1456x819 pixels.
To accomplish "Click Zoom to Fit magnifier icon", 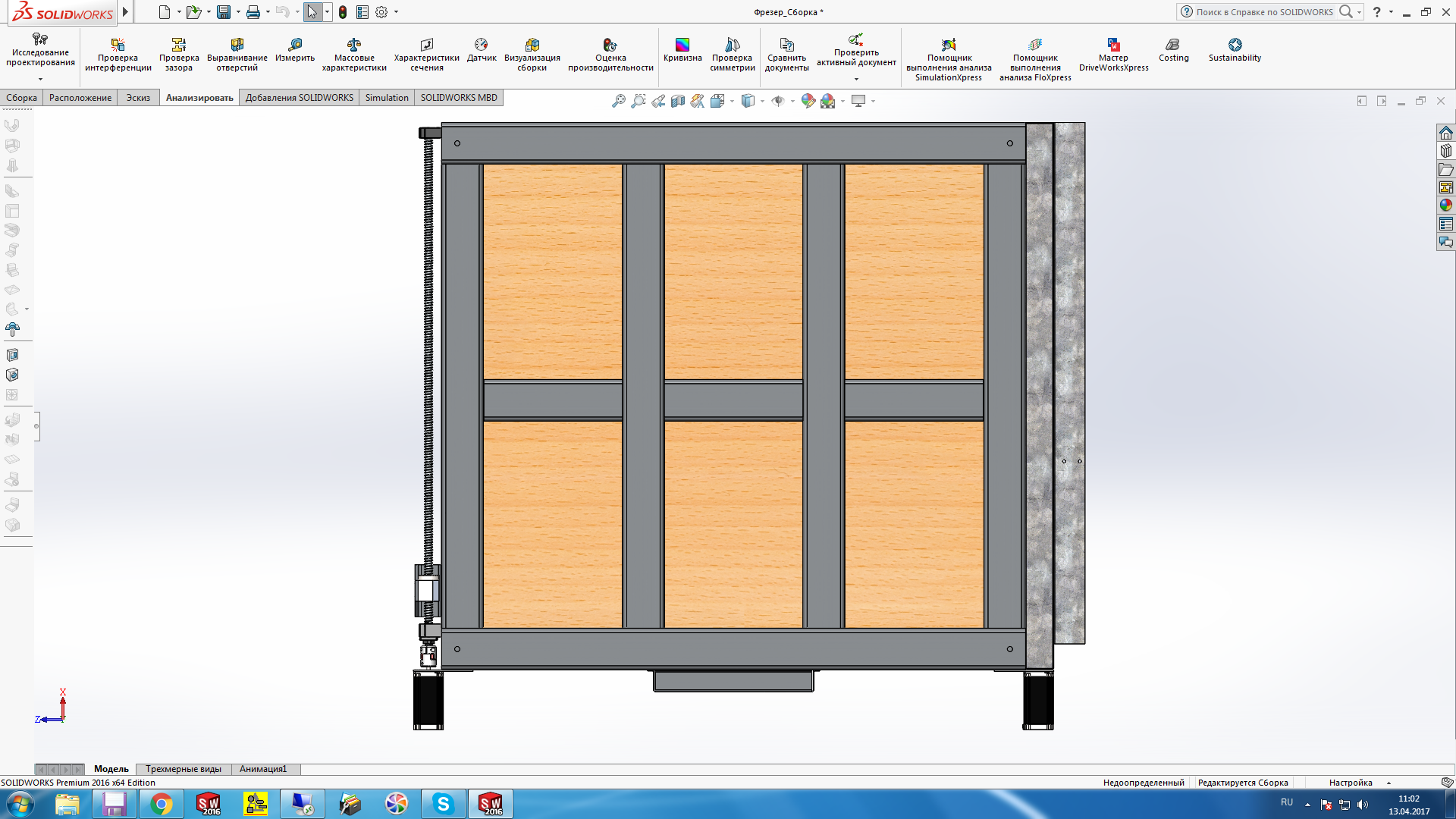I will click(619, 101).
